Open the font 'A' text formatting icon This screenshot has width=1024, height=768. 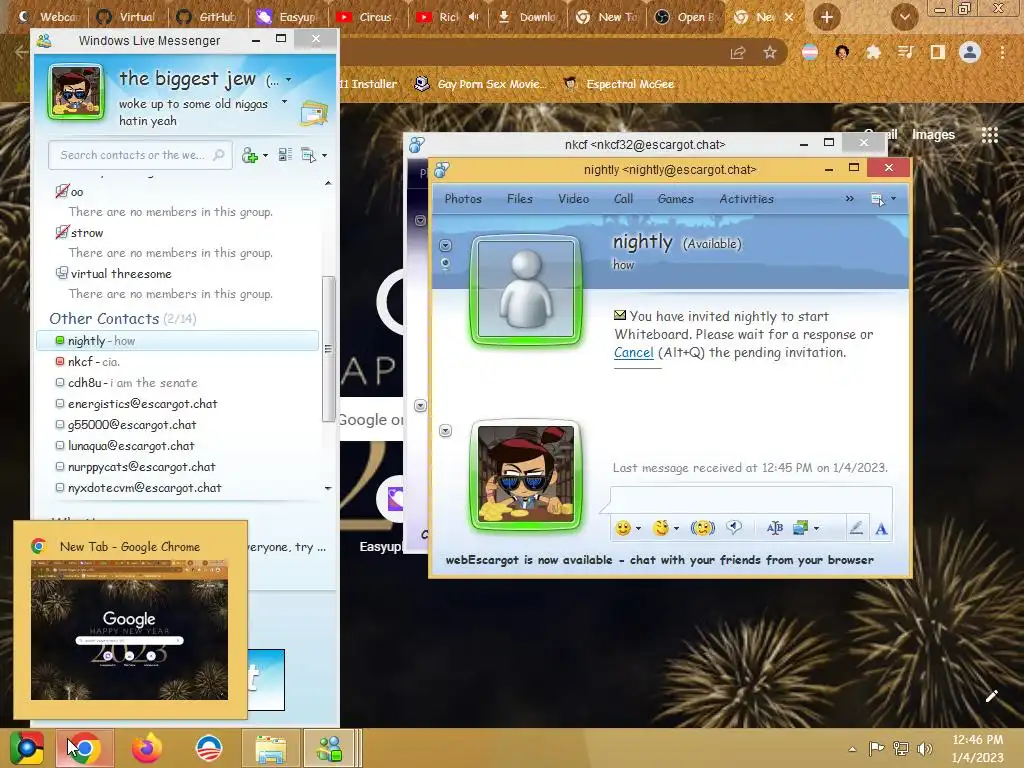point(881,528)
